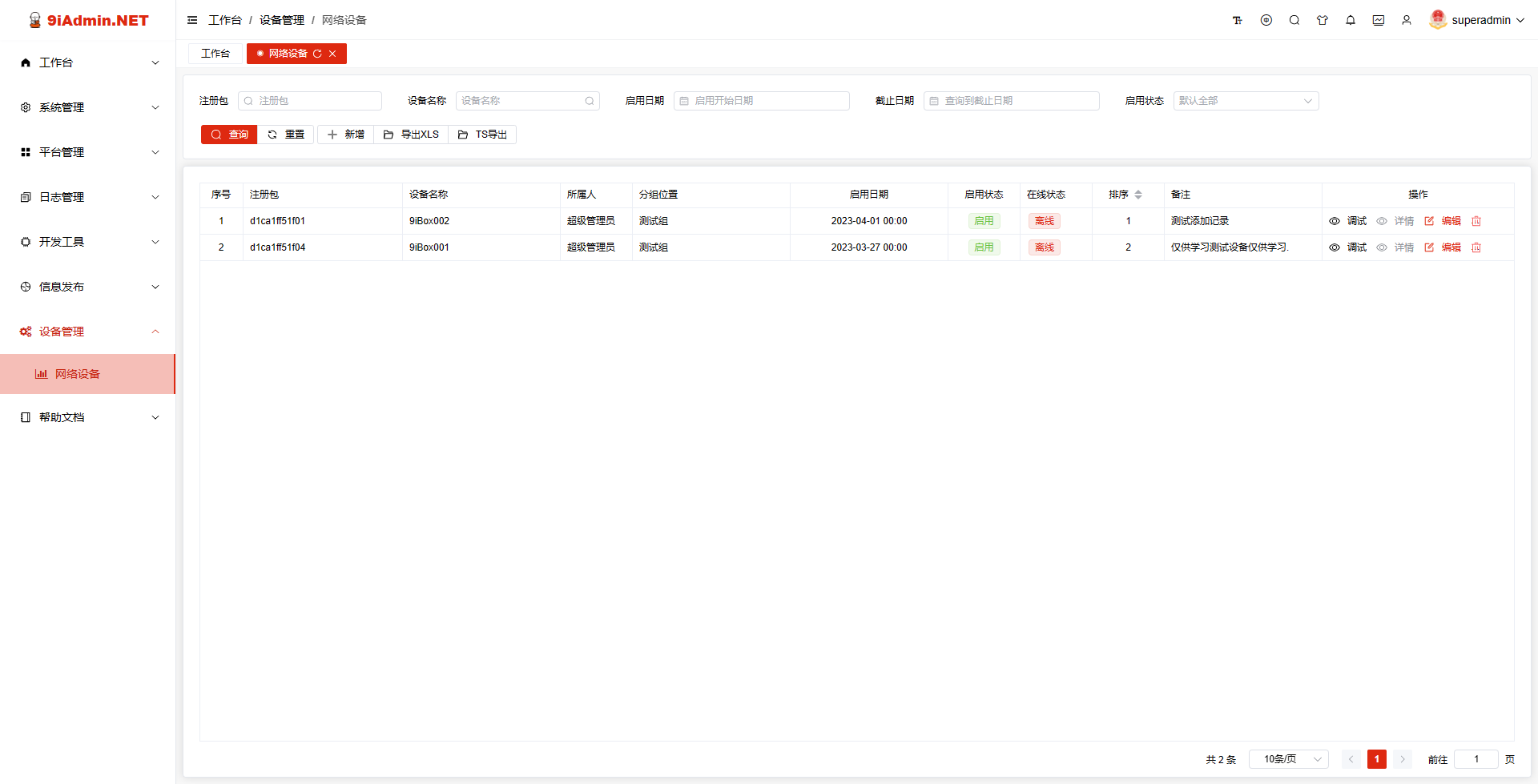1538x784 pixels.
Task: Open the 启用状态 default-all dropdown
Action: (x=1245, y=101)
